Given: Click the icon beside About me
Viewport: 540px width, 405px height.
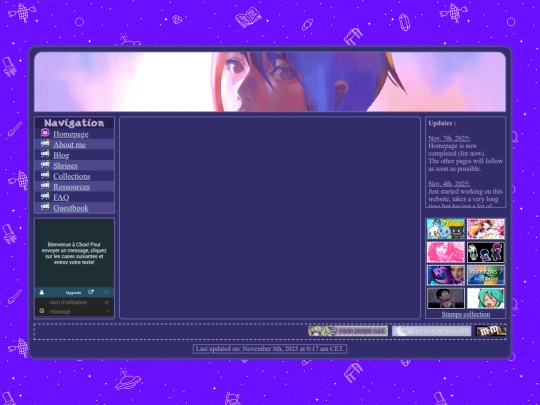Looking at the screenshot, I should coord(45,143).
